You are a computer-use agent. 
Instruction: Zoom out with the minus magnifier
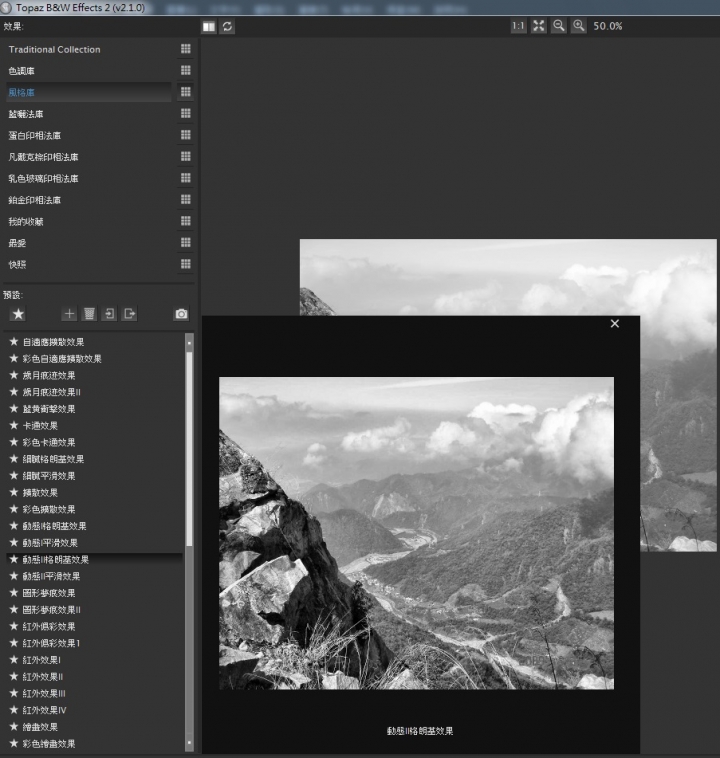click(x=558, y=26)
